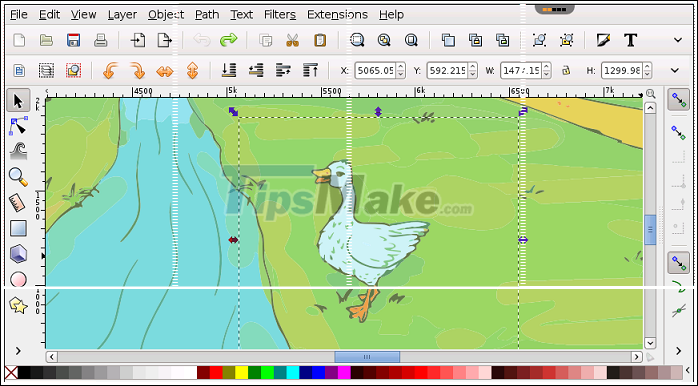This screenshot has height=386, width=698.
Task: Rotate selection clockwise icon
Action: pos(137,70)
